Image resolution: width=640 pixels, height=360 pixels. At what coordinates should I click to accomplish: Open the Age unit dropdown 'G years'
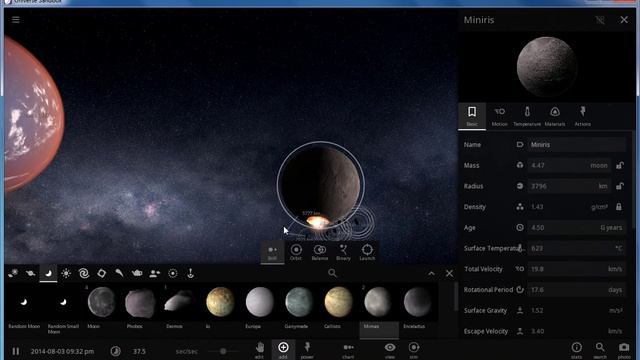point(611,228)
